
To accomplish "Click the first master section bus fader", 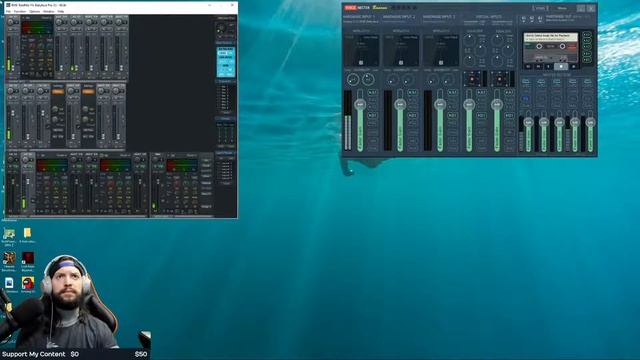I will (528, 122).
